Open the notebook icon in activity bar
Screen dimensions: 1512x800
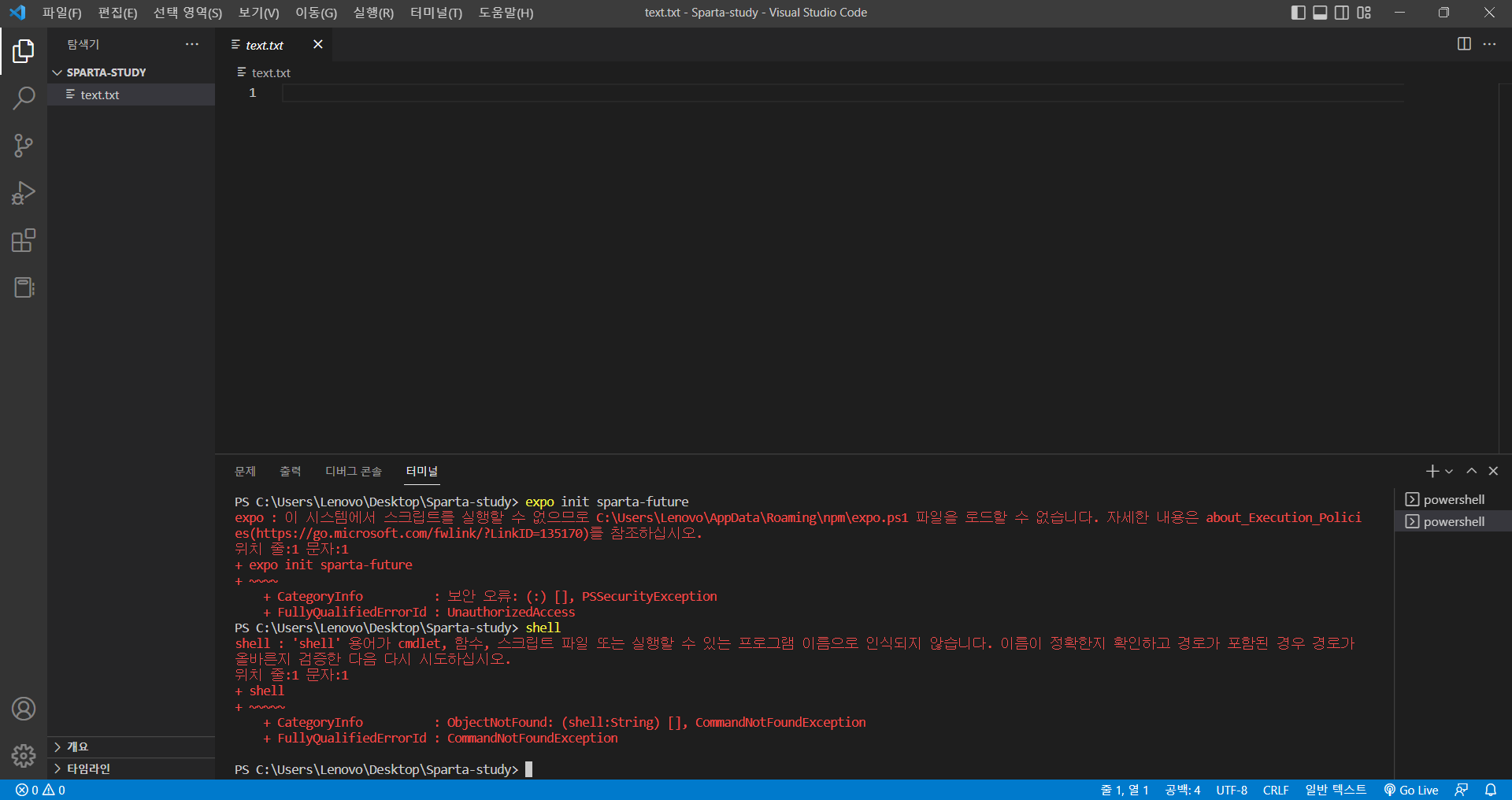(x=24, y=287)
